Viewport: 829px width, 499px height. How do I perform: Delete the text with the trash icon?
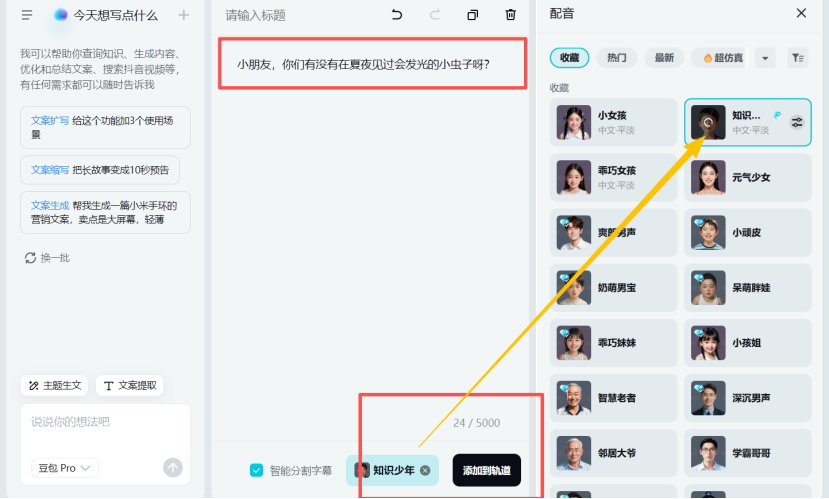(511, 14)
